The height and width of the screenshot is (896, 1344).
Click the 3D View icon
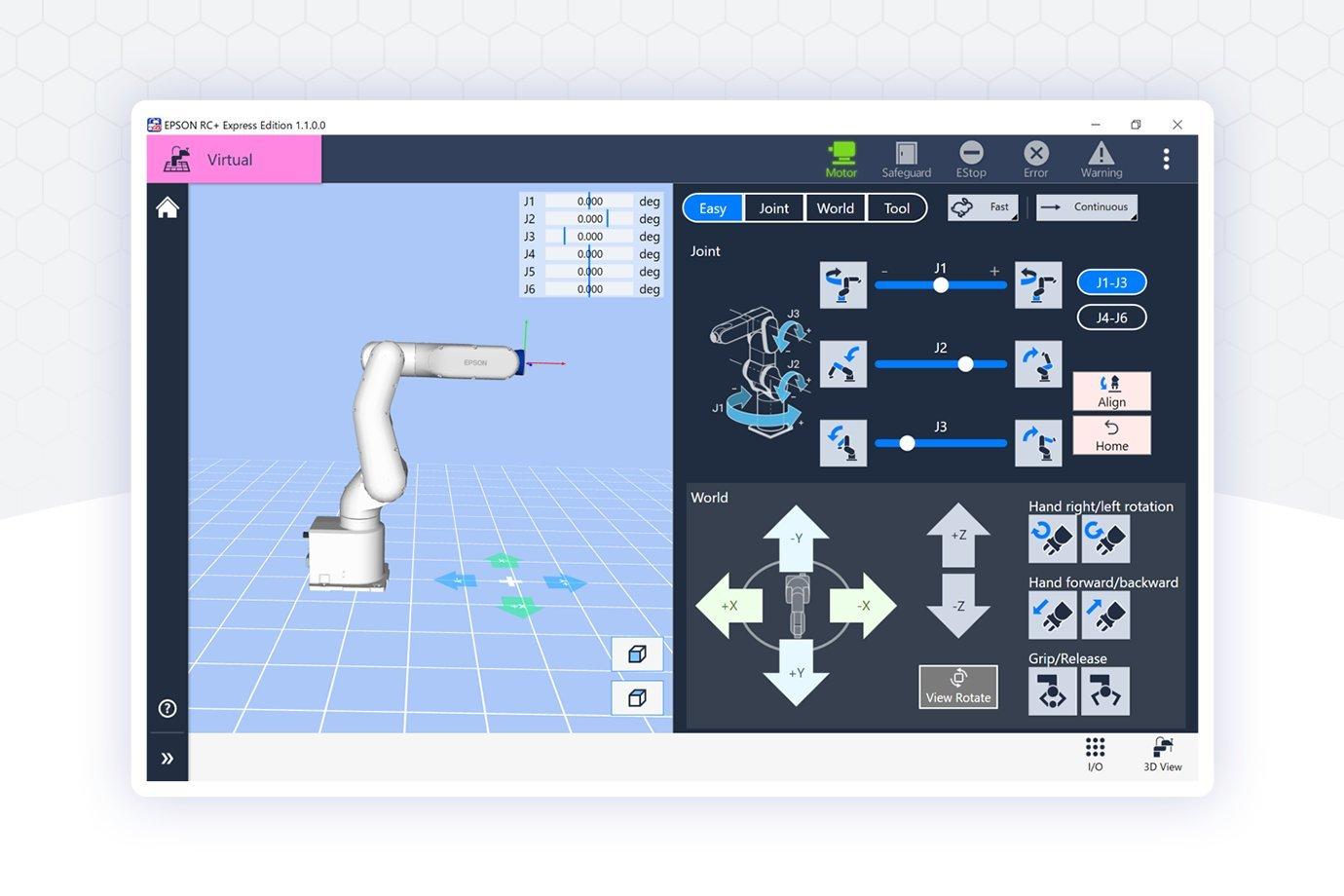tap(1162, 754)
